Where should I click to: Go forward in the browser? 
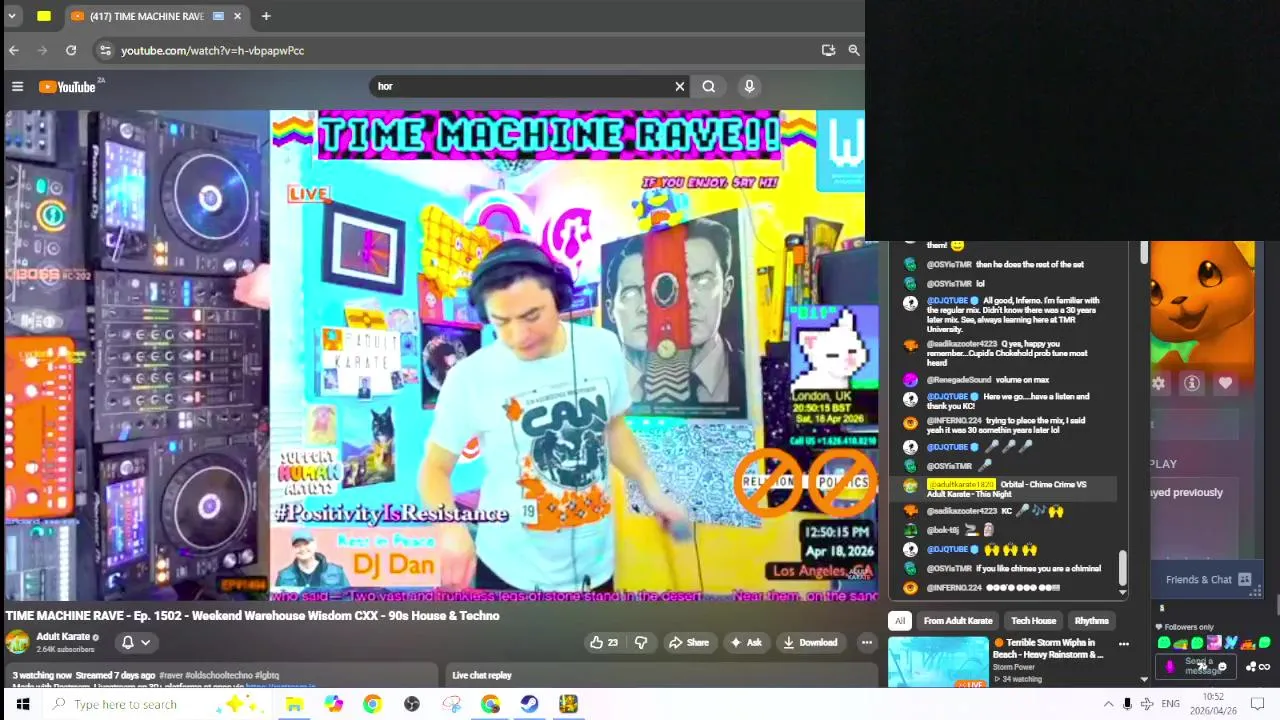[42, 50]
